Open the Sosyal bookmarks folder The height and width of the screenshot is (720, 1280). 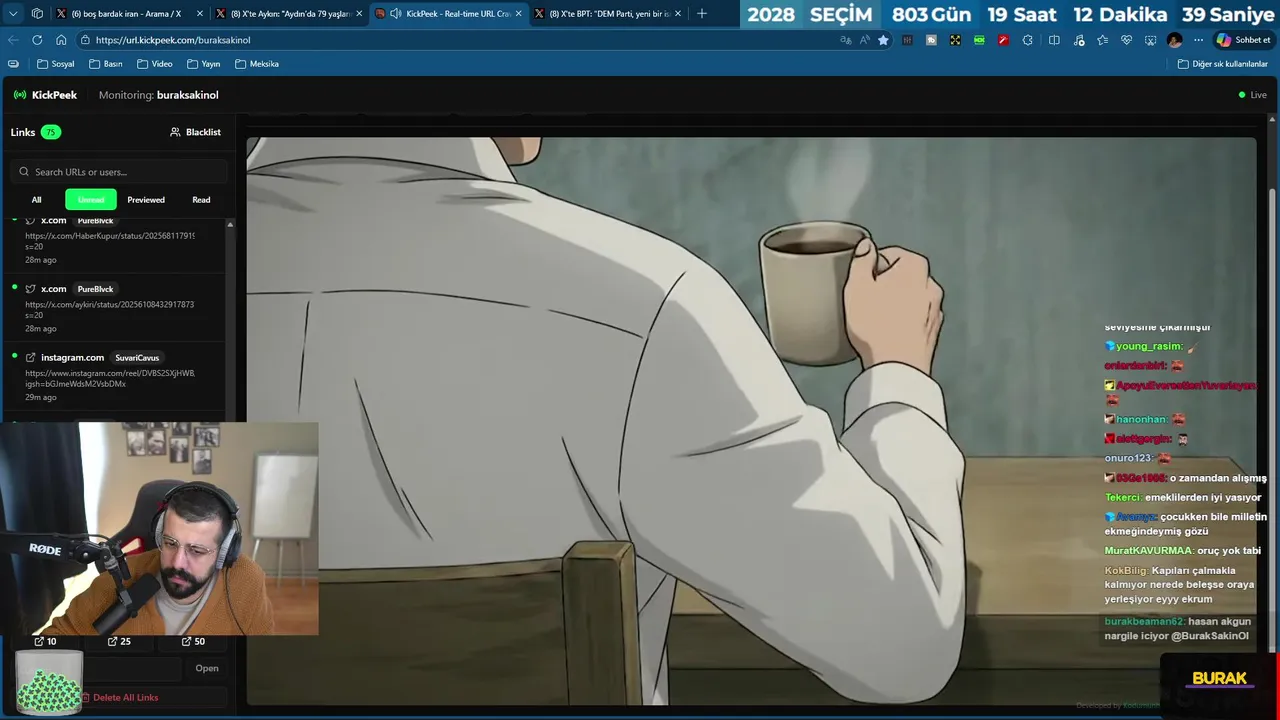(55, 64)
